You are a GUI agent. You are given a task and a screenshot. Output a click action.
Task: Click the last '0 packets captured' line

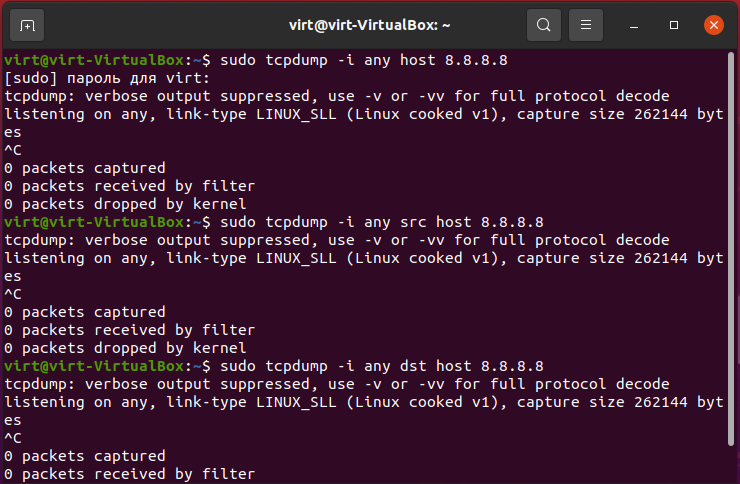[x=85, y=456]
